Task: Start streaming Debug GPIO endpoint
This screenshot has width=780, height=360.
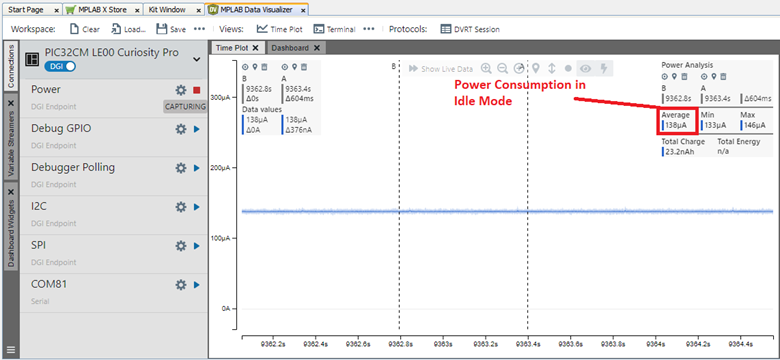Action: 196,129
